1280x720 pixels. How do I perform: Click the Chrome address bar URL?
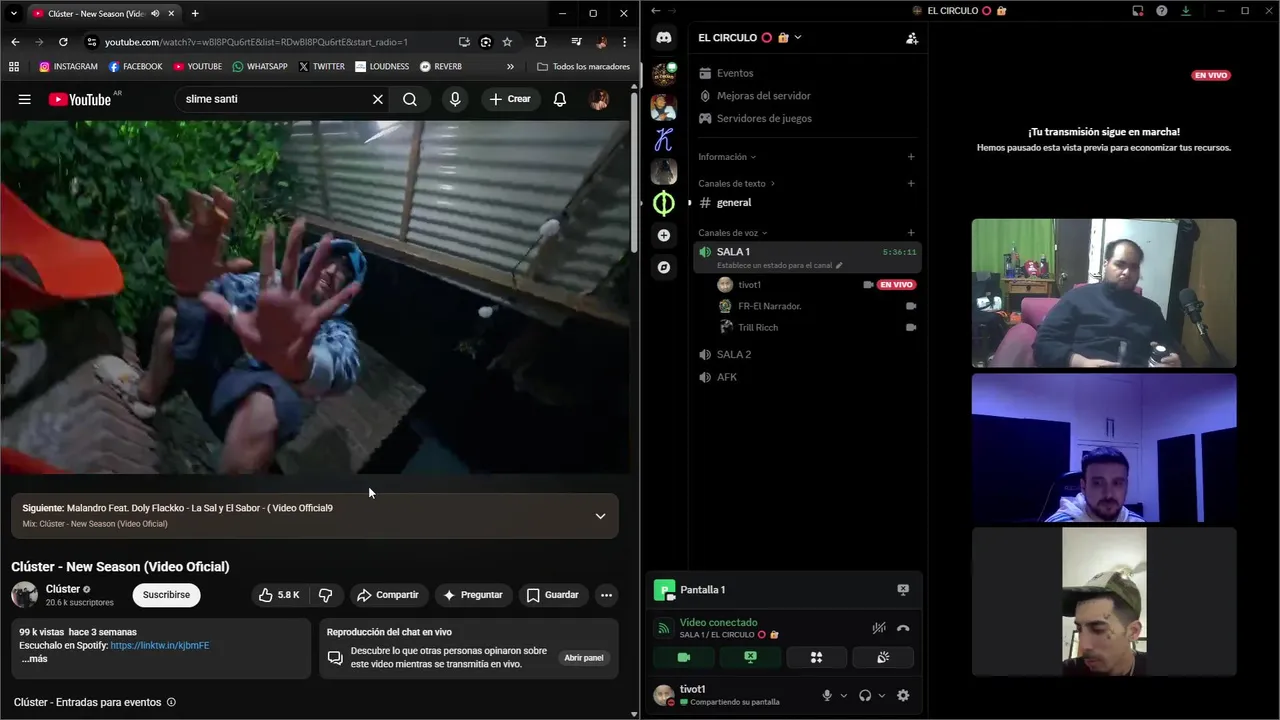[x=256, y=42]
